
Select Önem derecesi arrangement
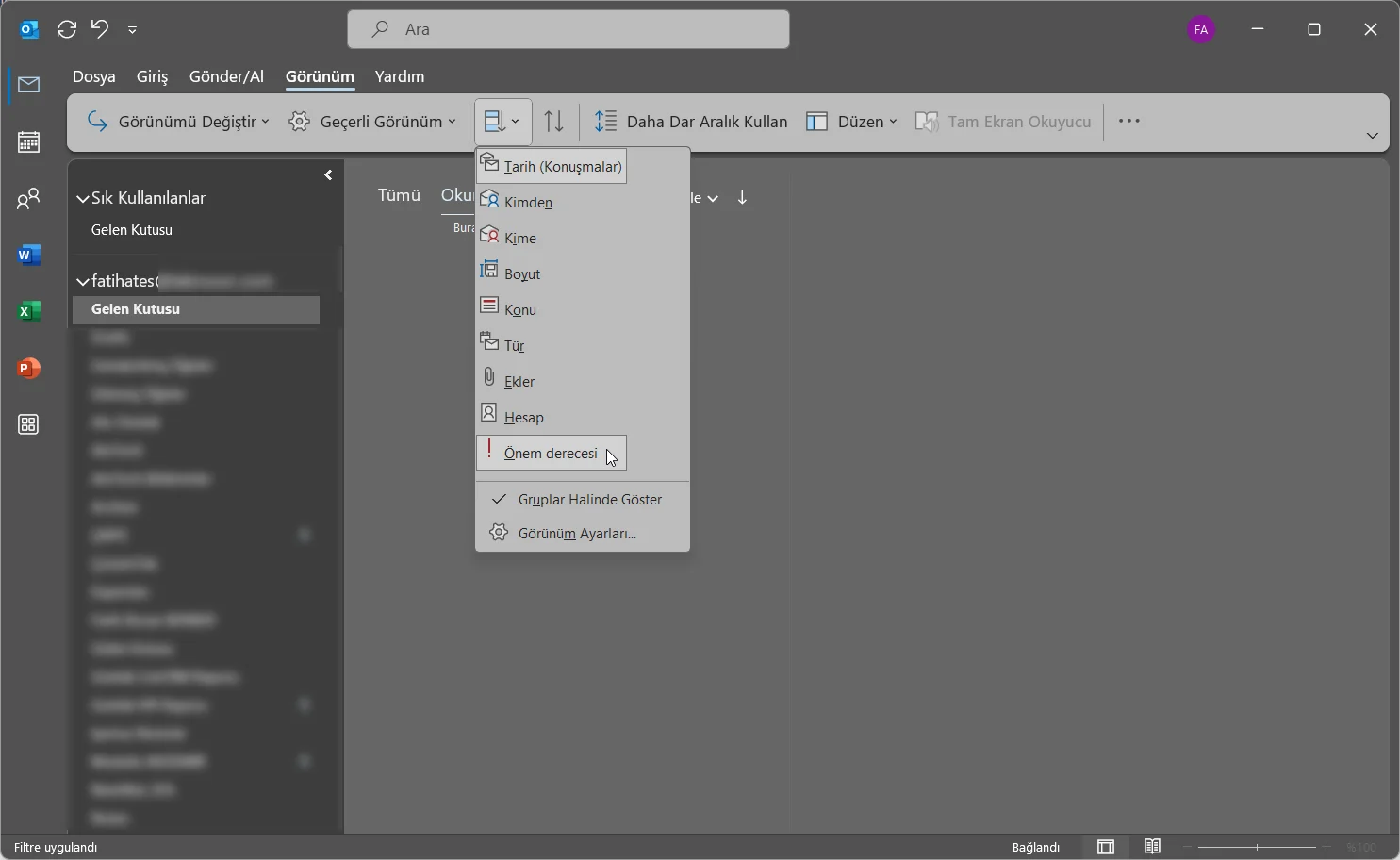point(552,454)
